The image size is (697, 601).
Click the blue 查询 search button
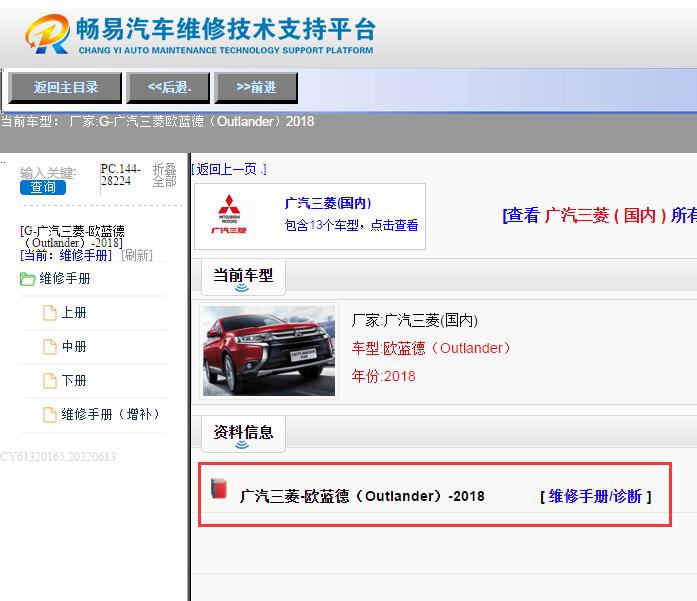[x=43, y=187]
